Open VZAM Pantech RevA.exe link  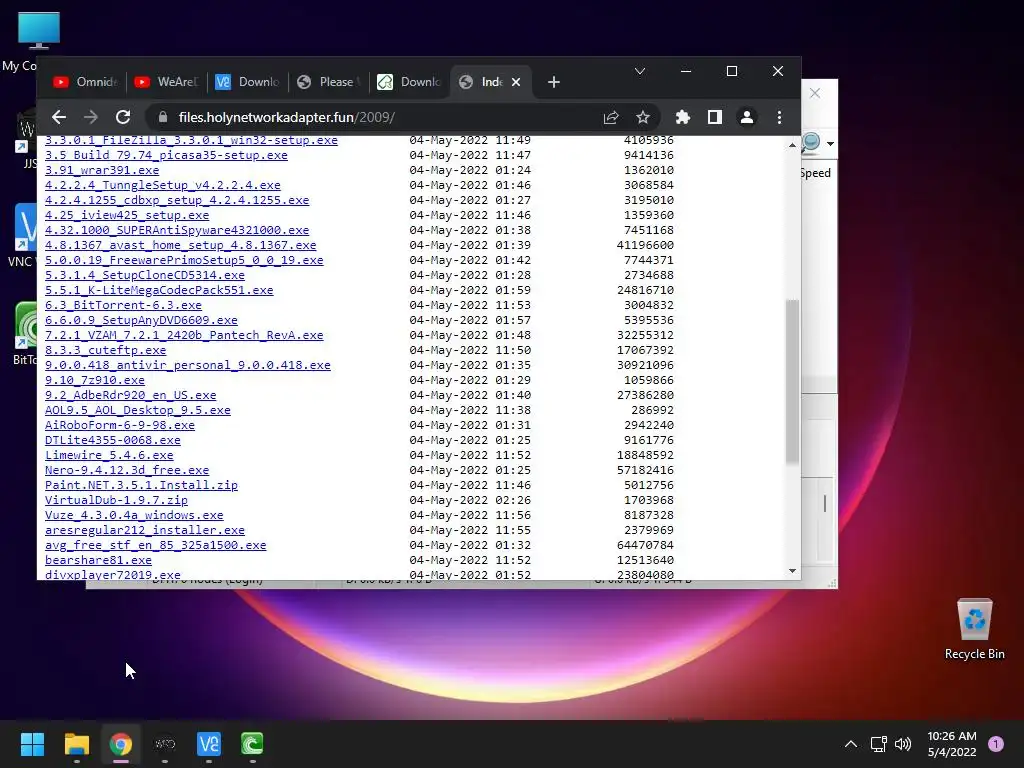click(184, 336)
